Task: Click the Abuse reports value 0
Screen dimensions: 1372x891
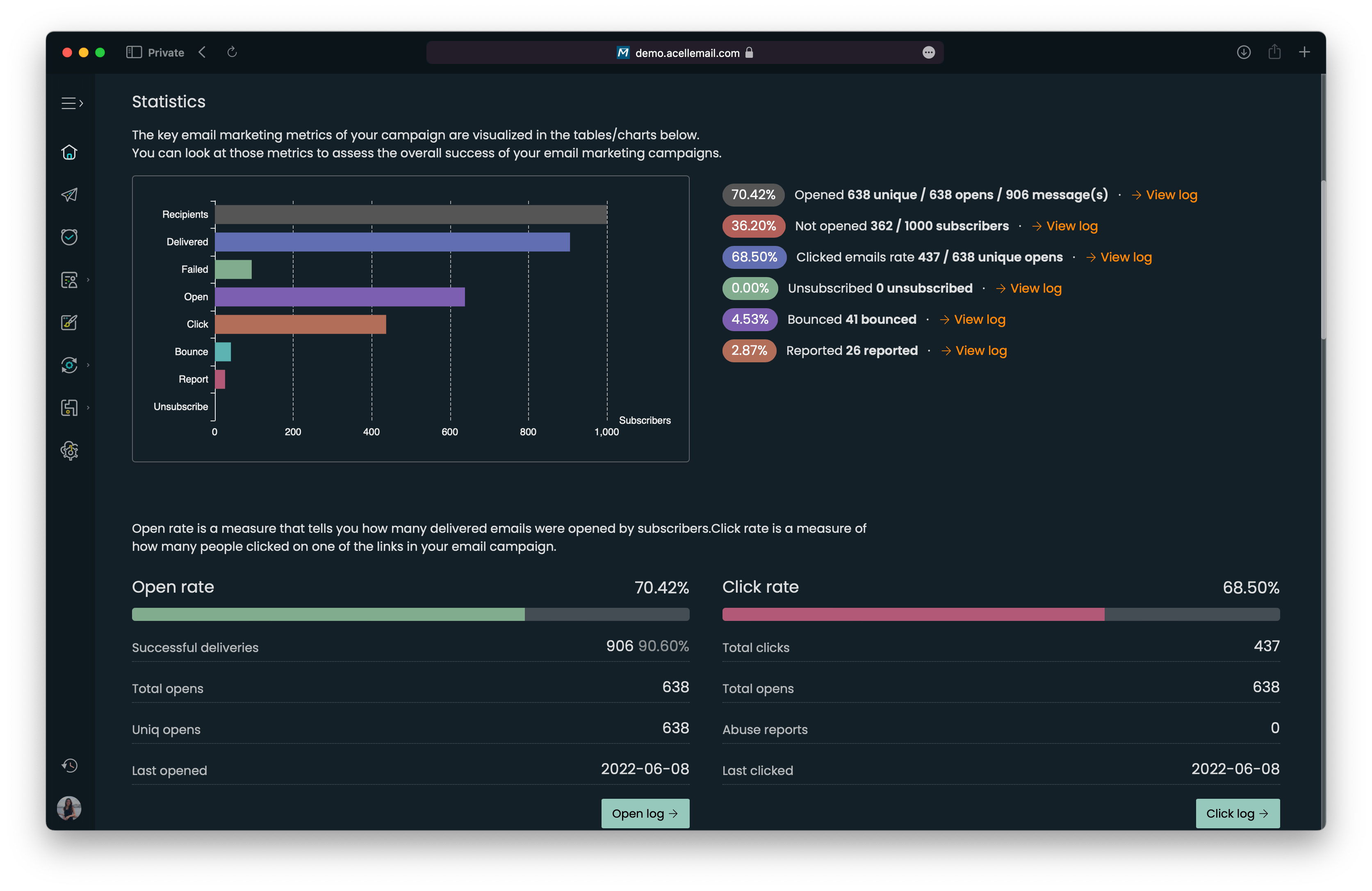Action: [1275, 728]
